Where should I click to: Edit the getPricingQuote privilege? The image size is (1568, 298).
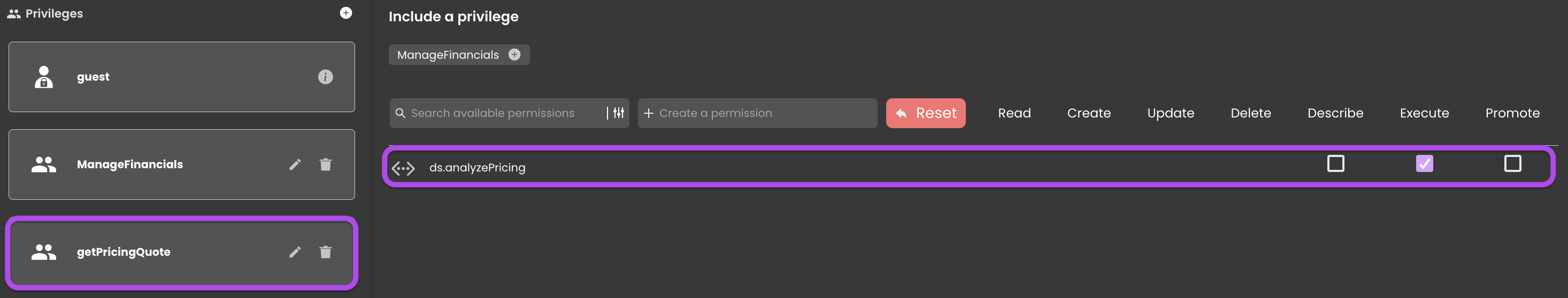295,252
